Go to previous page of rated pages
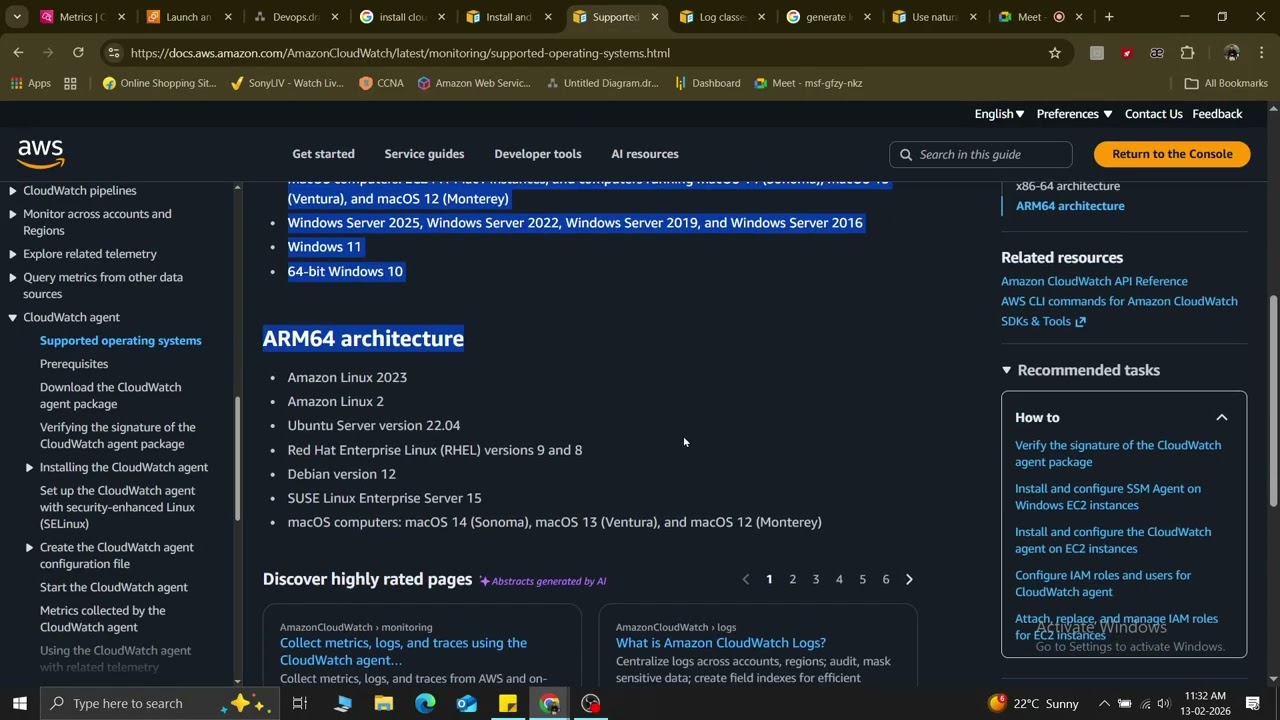The width and height of the screenshot is (1280, 720). (x=745, y=579)
